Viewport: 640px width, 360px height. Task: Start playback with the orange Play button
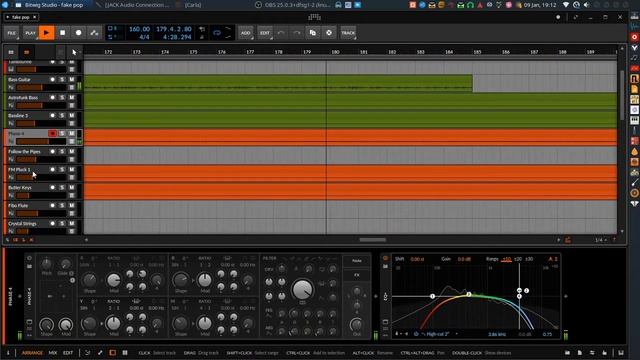pyautogui.click(x=46, y=33)
